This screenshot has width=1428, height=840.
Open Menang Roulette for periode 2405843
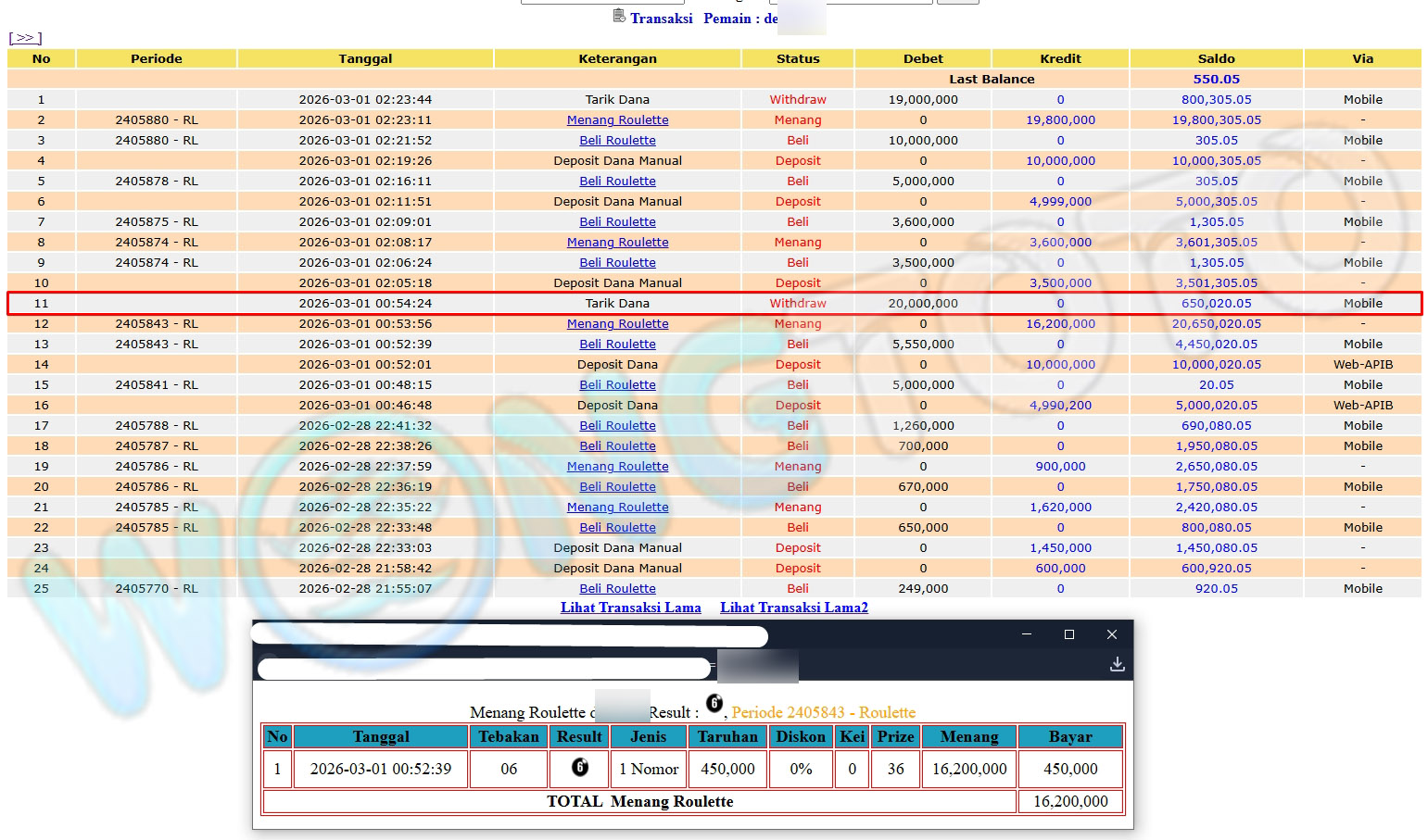(617, 324)
